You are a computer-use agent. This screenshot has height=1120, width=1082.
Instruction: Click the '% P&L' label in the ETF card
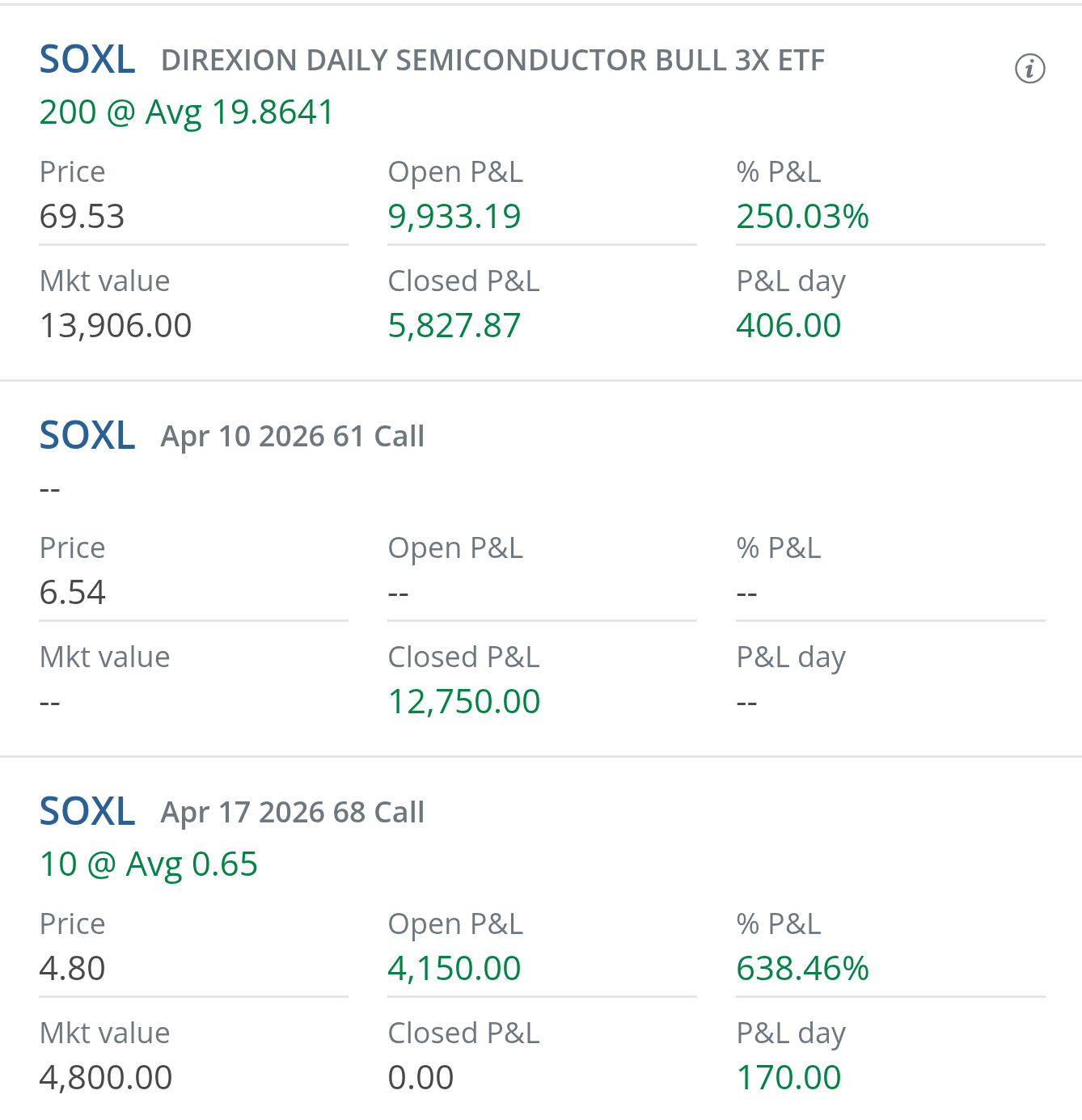pyautogui.click(x=779, y=172)
